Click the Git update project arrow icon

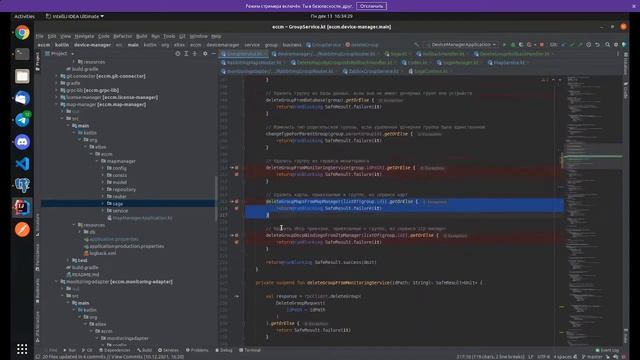564,44
